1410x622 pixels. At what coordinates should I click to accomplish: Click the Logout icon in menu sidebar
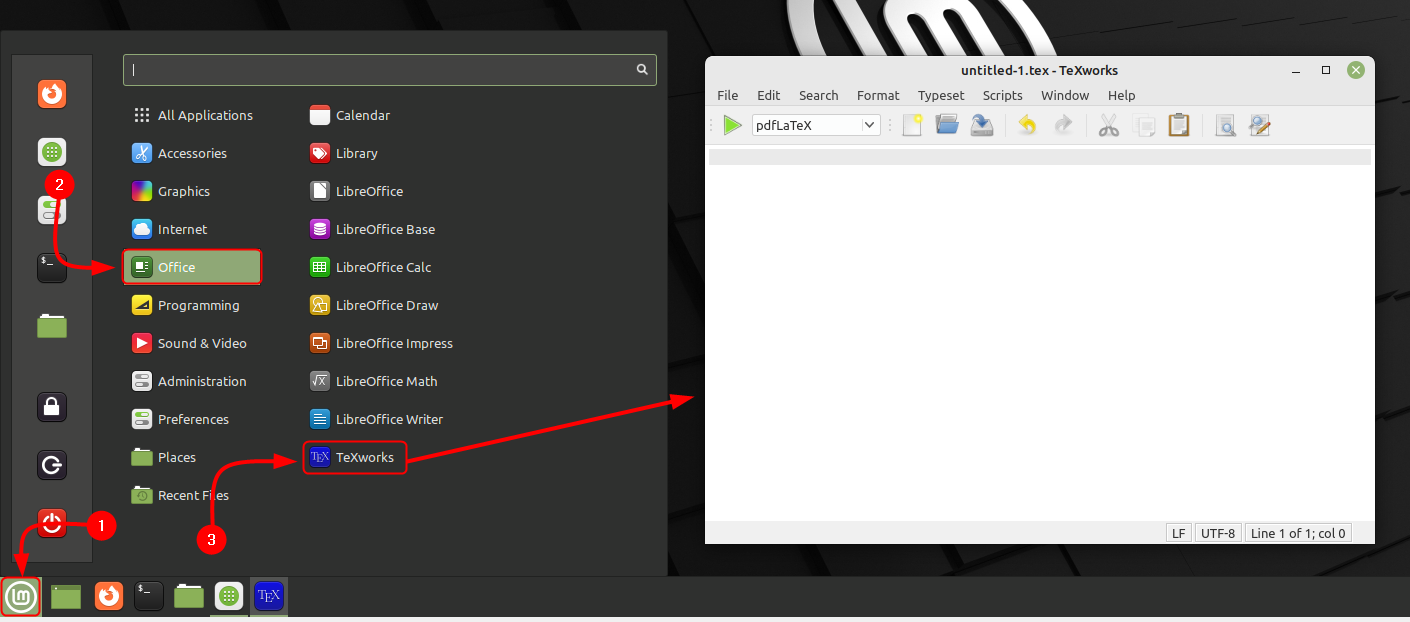pos(52,465)
